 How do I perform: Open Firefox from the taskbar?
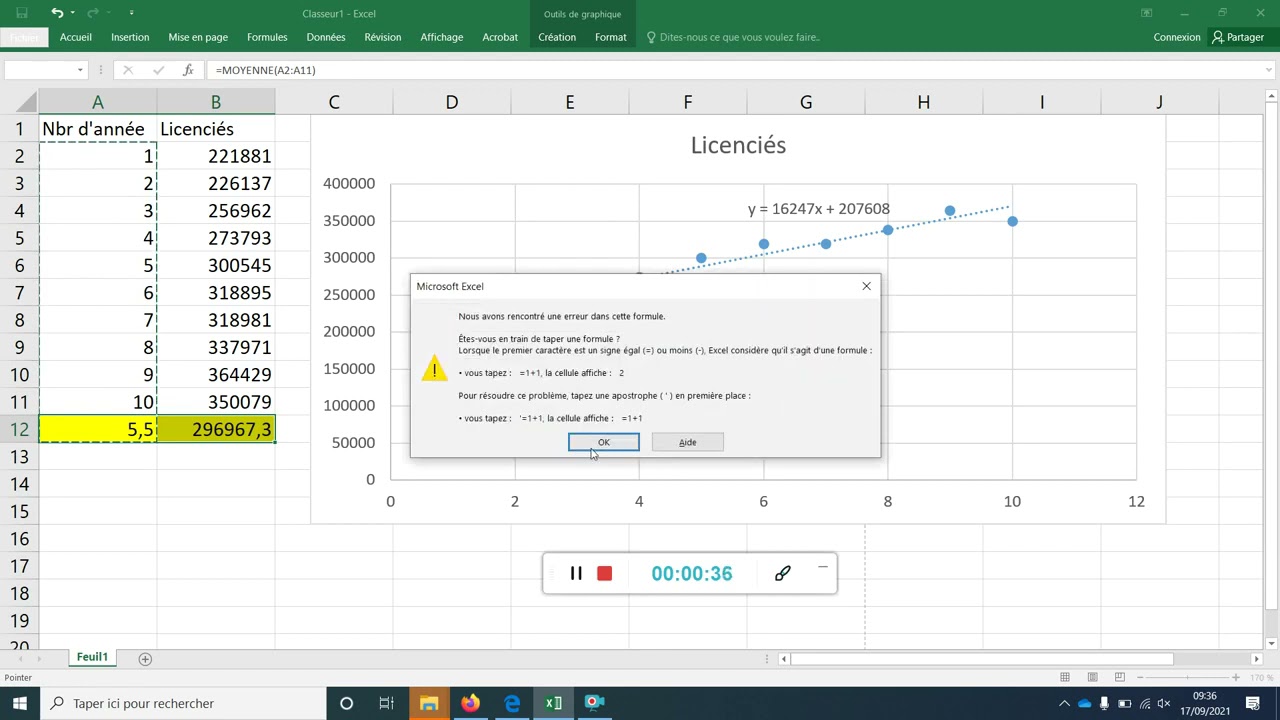[x=470, y=703]
